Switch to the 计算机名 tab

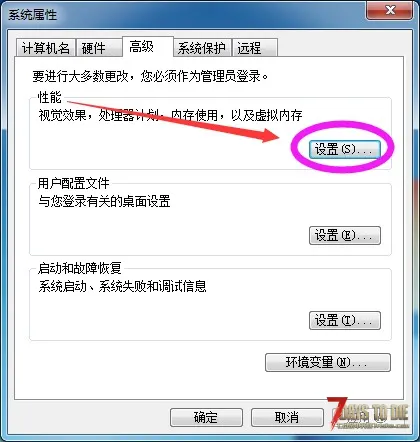(46, 48)
